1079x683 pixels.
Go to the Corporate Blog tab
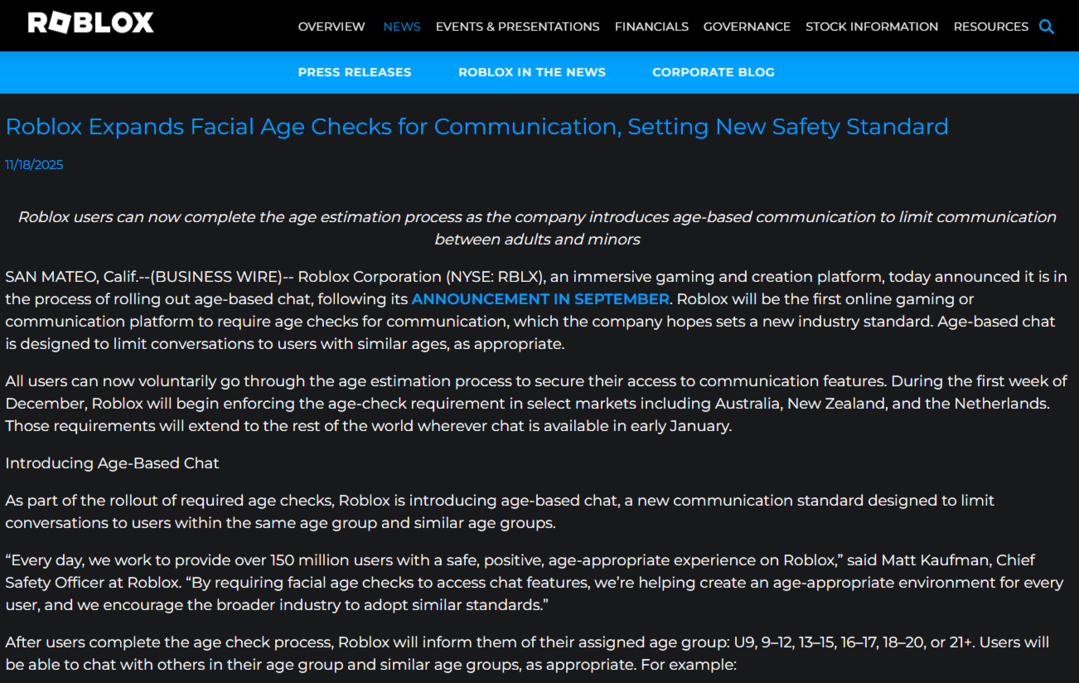coord(713,72)
